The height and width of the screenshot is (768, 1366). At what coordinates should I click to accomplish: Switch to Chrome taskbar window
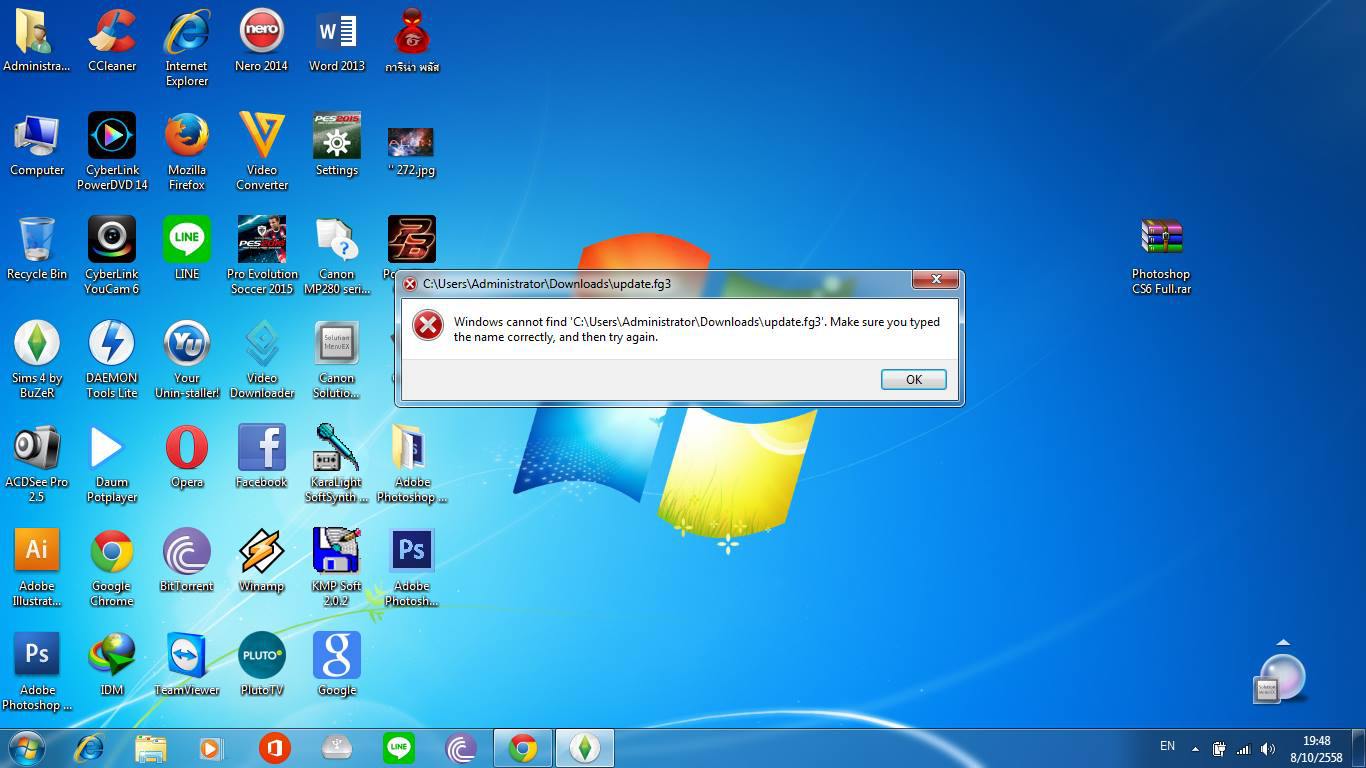(522, 748)
